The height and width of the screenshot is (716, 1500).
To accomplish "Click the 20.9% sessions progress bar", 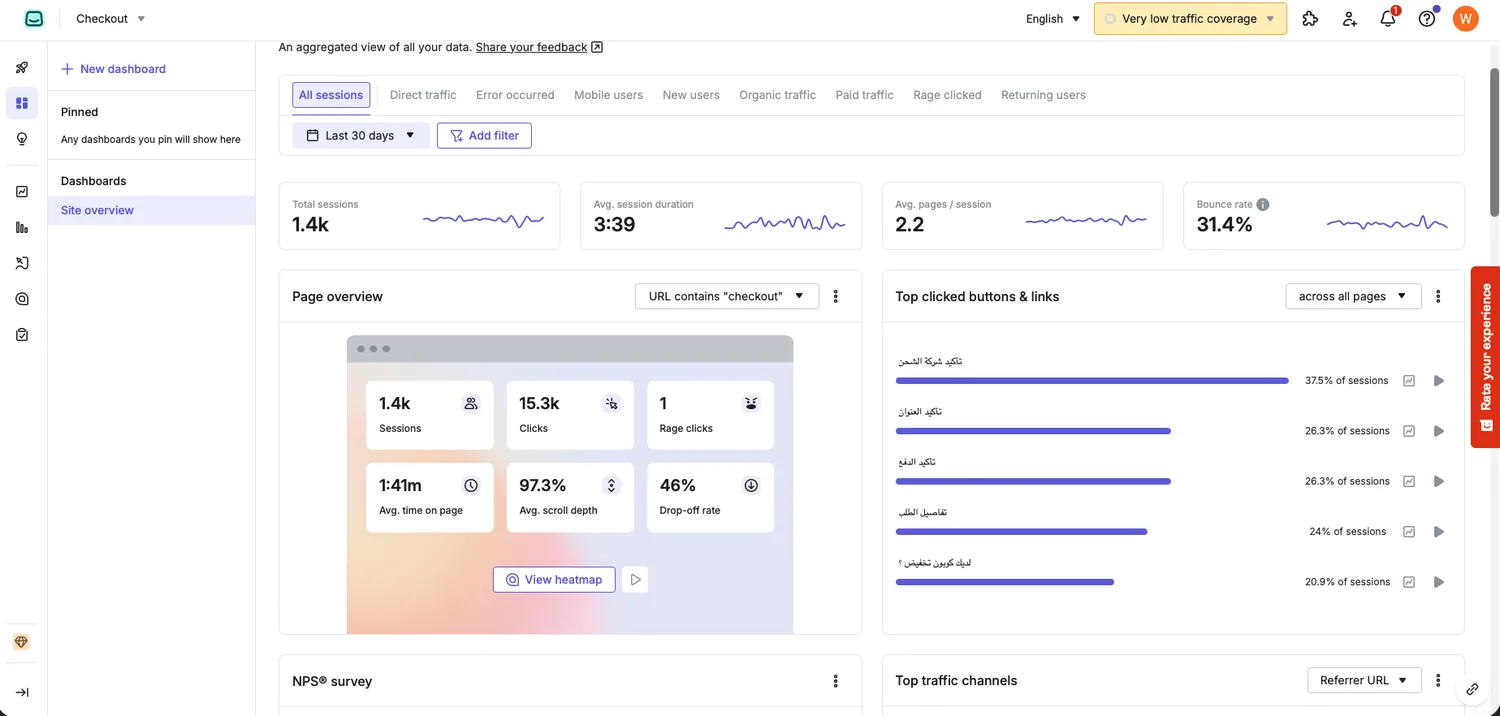I will click(1005, 582).
